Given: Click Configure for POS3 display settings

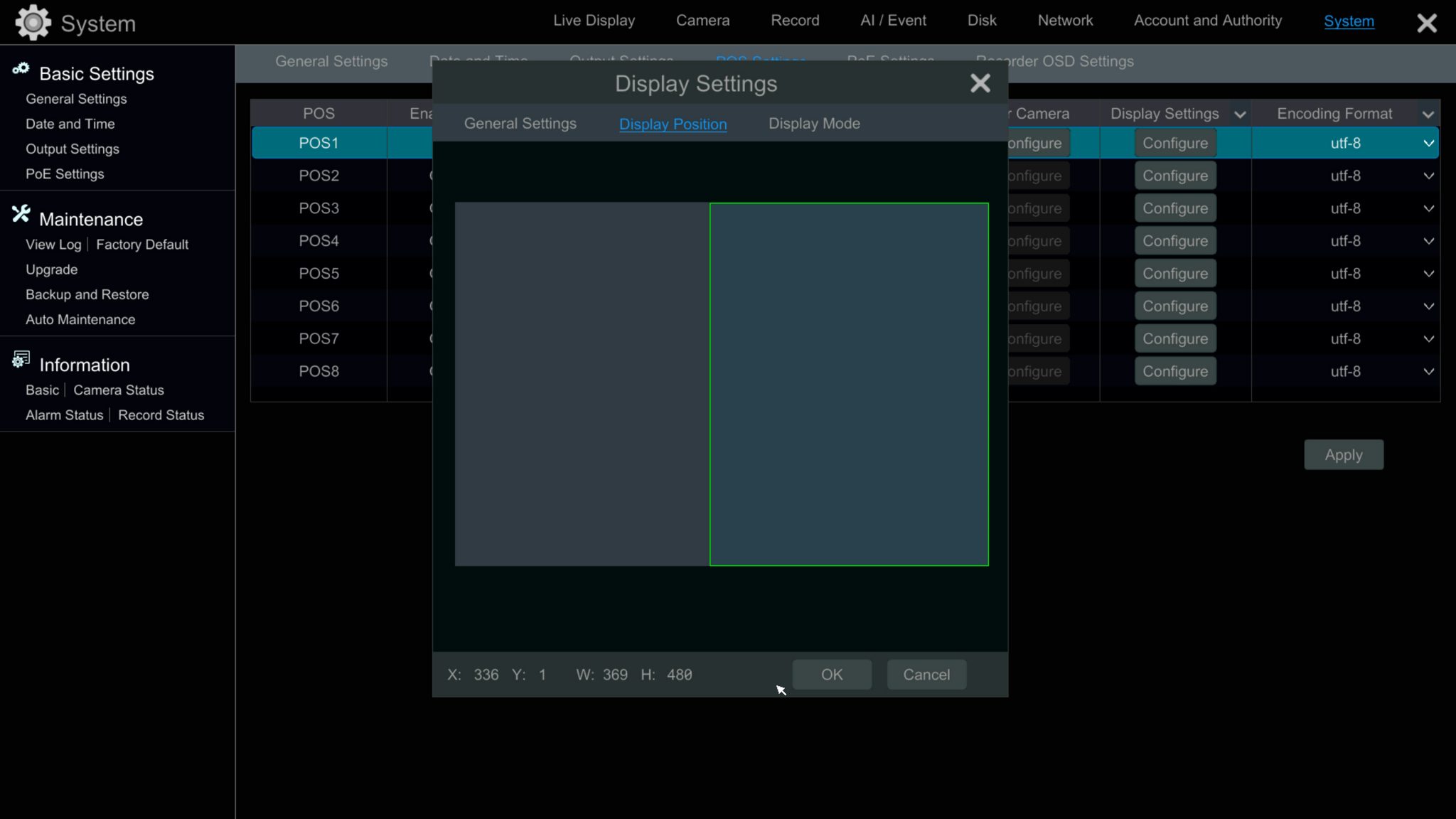Looking at the screenshot, I should 1174,208.
